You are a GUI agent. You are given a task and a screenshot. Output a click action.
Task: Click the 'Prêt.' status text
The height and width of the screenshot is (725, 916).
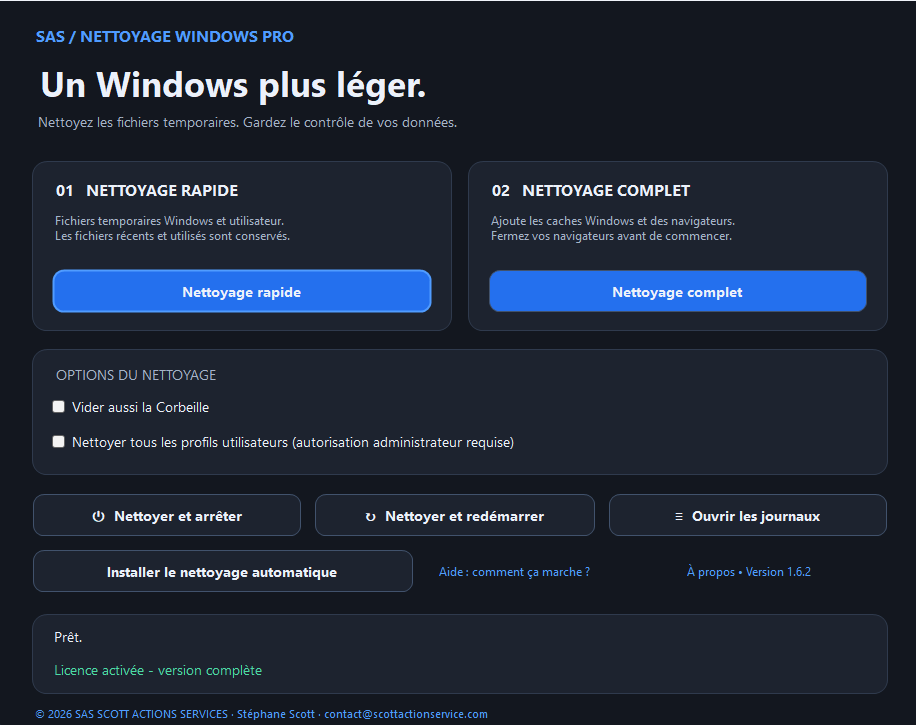coord(68,637)
